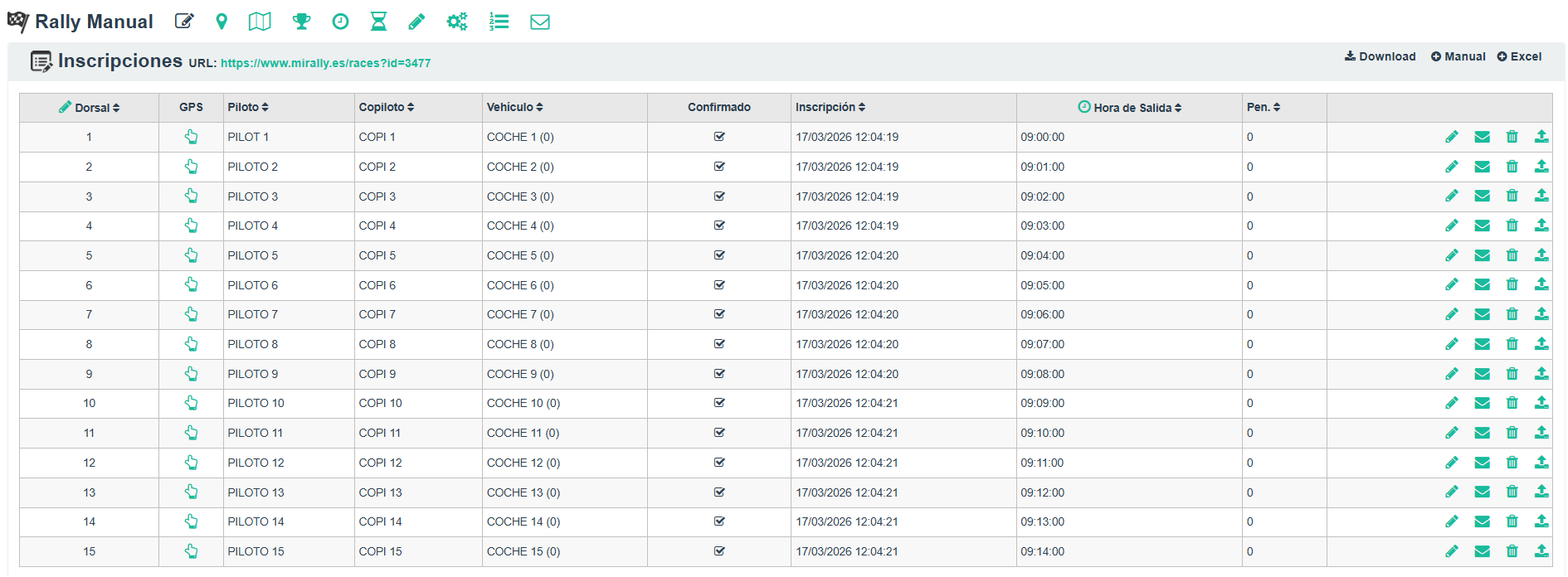Edit the PILOTO 5 entry with pencil
This screenshot has height=577, width=1568.
coord(1452,255)
